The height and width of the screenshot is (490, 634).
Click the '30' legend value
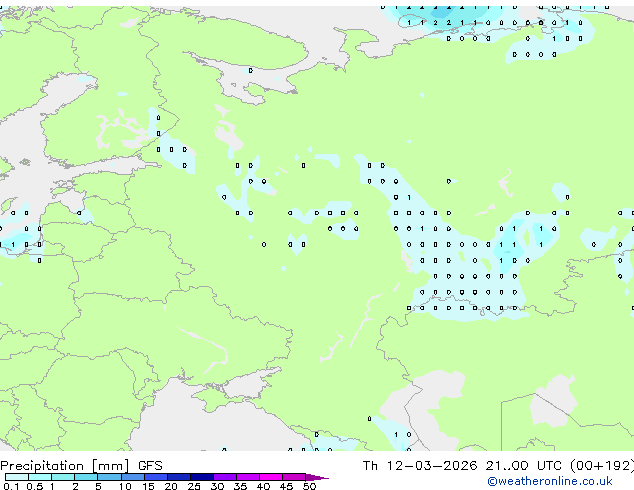(x=217, y=486)
